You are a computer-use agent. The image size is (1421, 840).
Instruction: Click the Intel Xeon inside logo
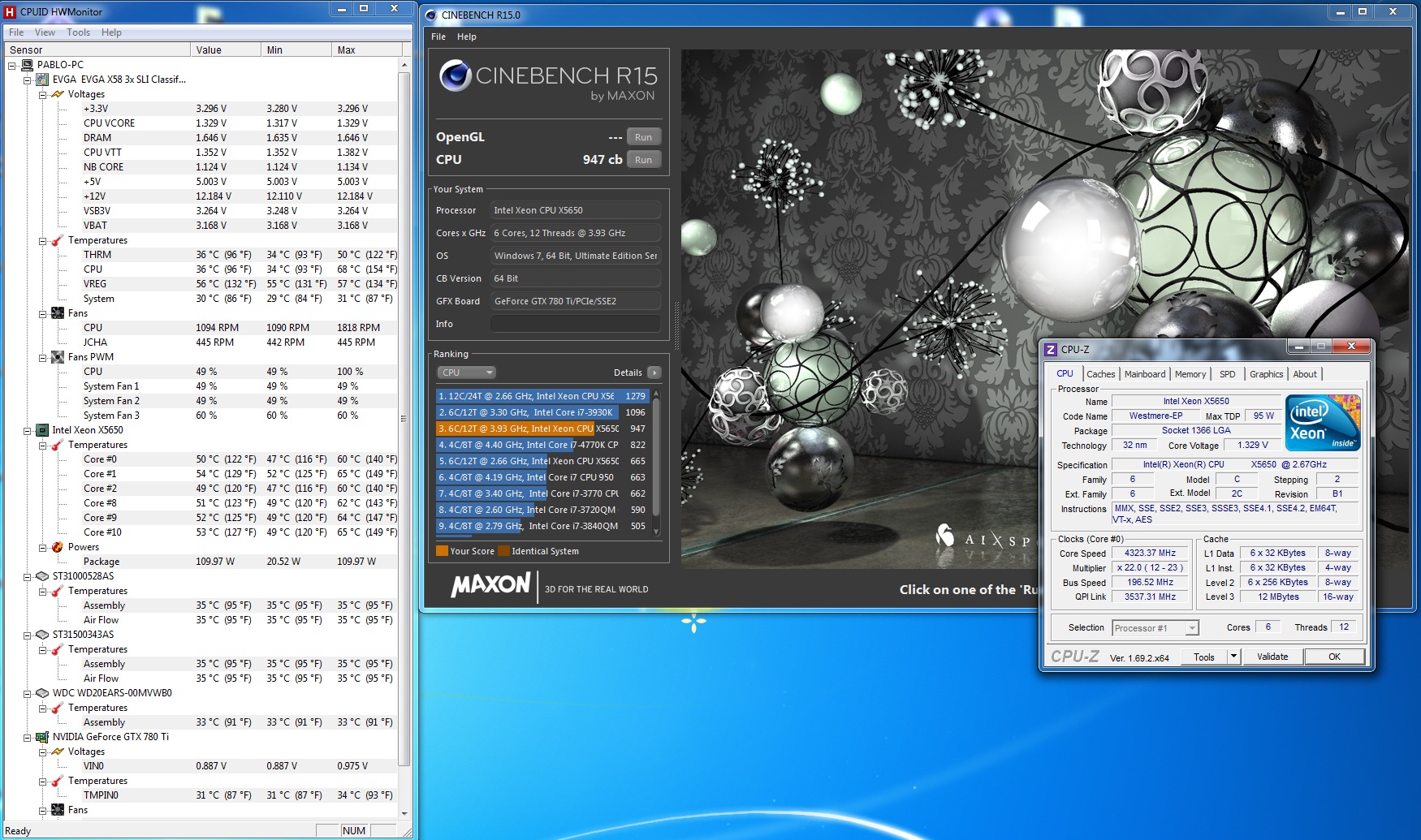coord(1323,423)
